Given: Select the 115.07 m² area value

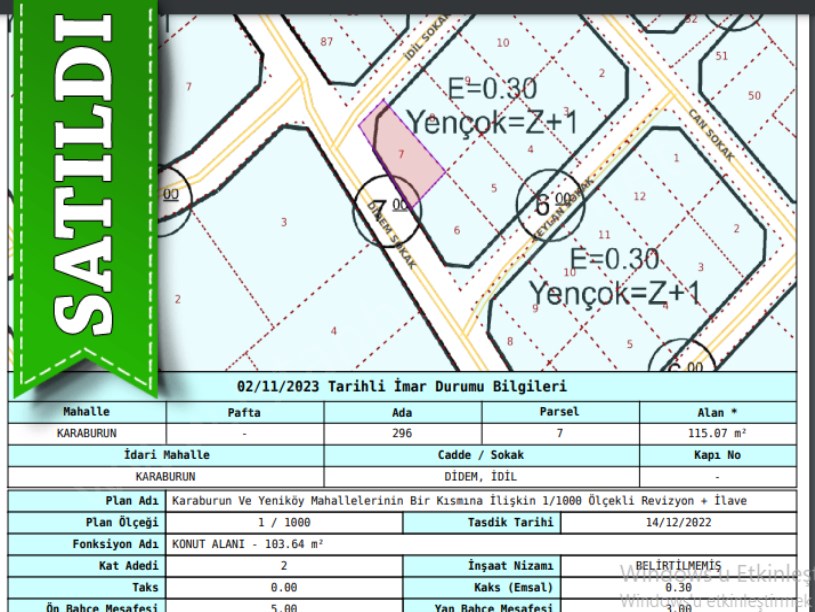Looking at the screenshot, I should [x=717, y=434].
